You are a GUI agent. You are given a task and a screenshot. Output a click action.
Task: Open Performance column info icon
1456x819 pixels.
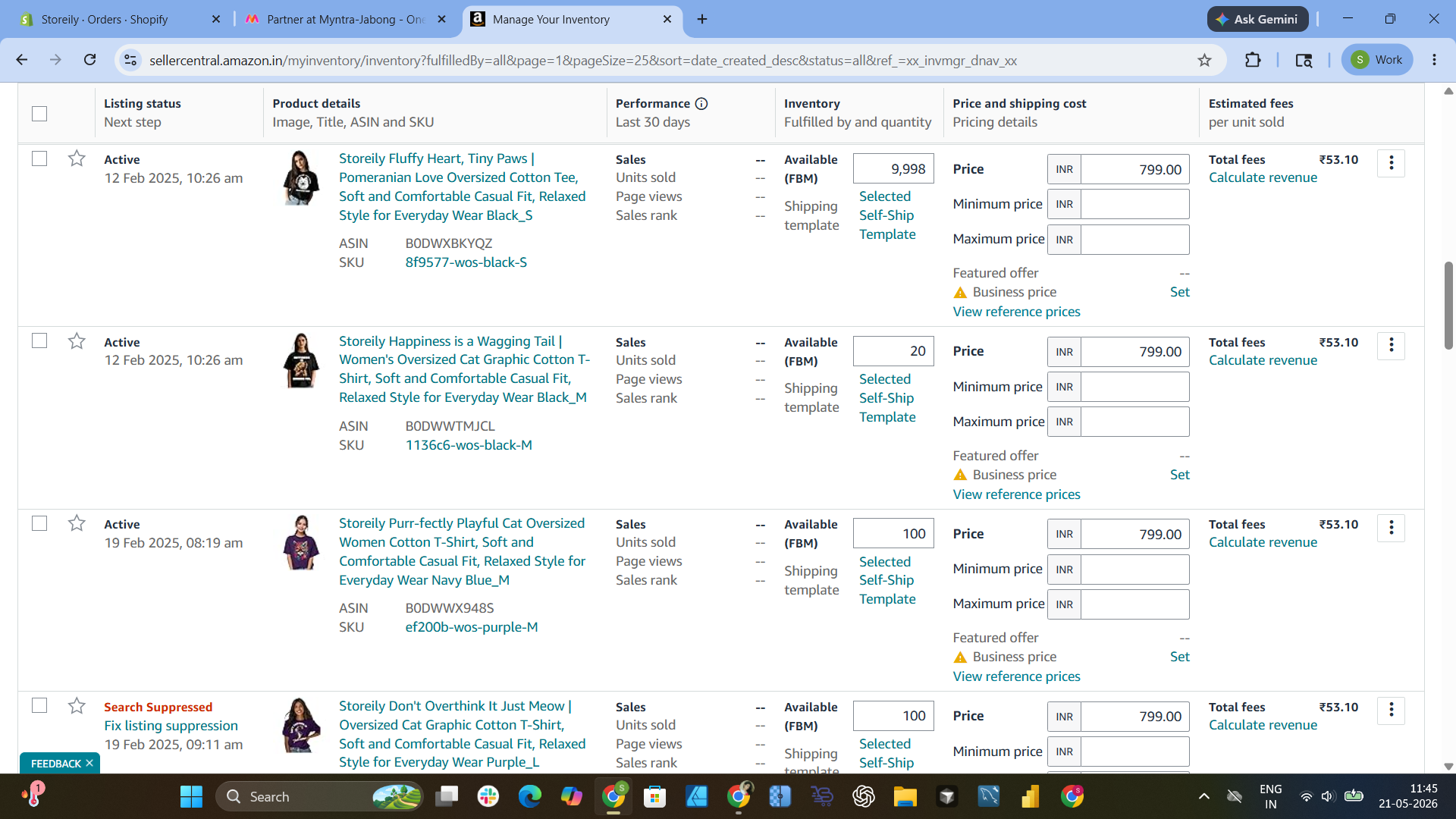click(701, 103)
